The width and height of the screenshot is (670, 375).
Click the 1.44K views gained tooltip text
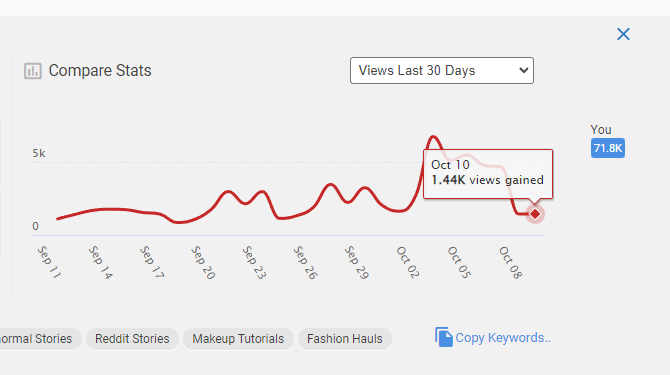pyautogui.click(x=488, y=180)
